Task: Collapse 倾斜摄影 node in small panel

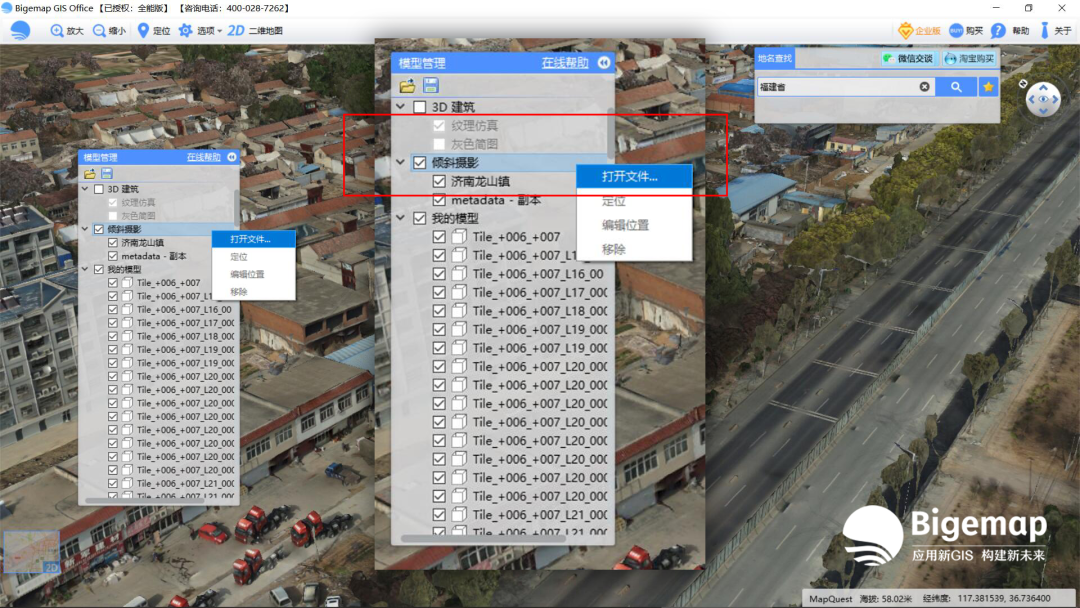Action: click(x=85, y=229)
